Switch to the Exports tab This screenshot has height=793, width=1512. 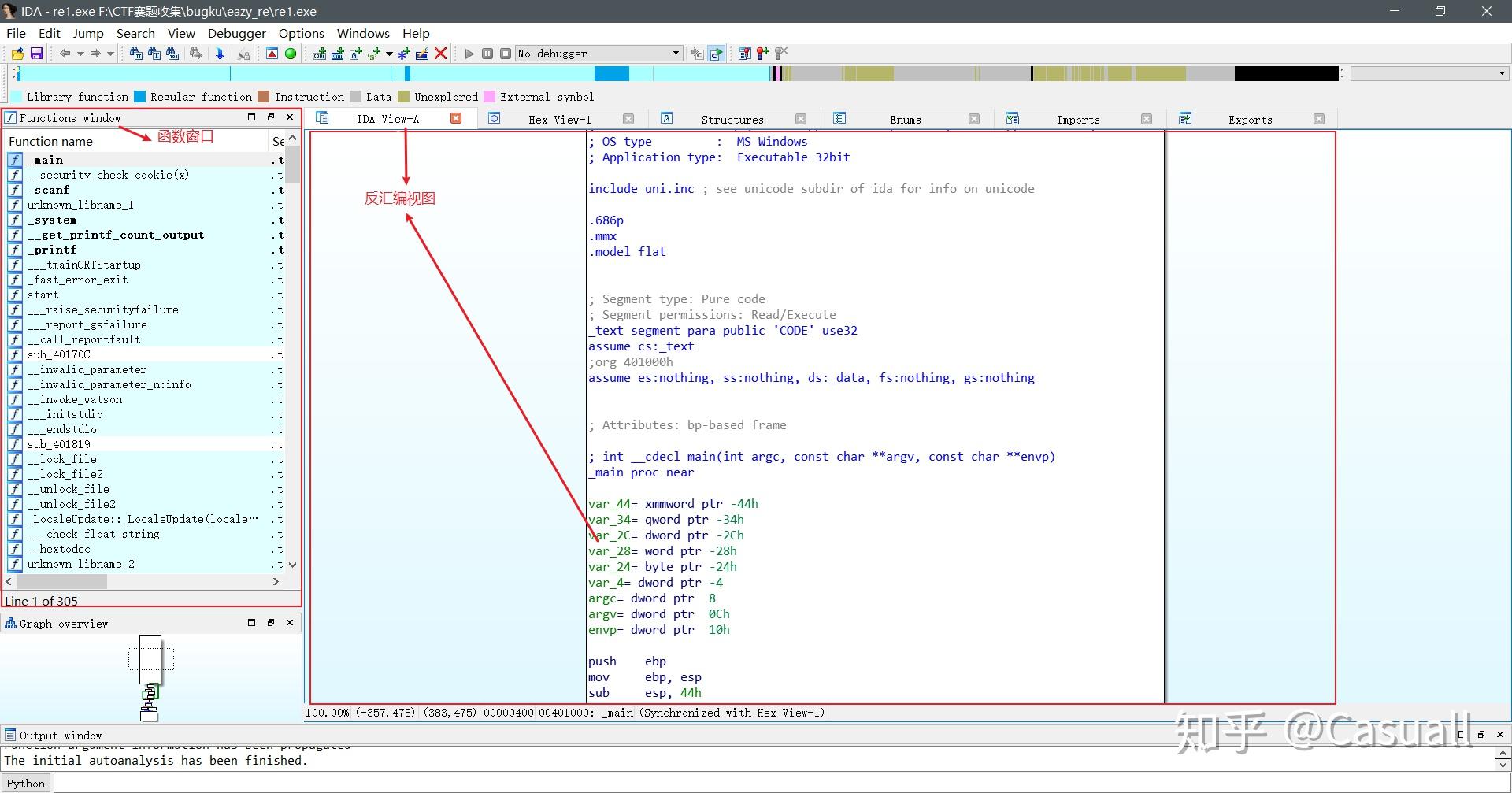[1251, 120]
